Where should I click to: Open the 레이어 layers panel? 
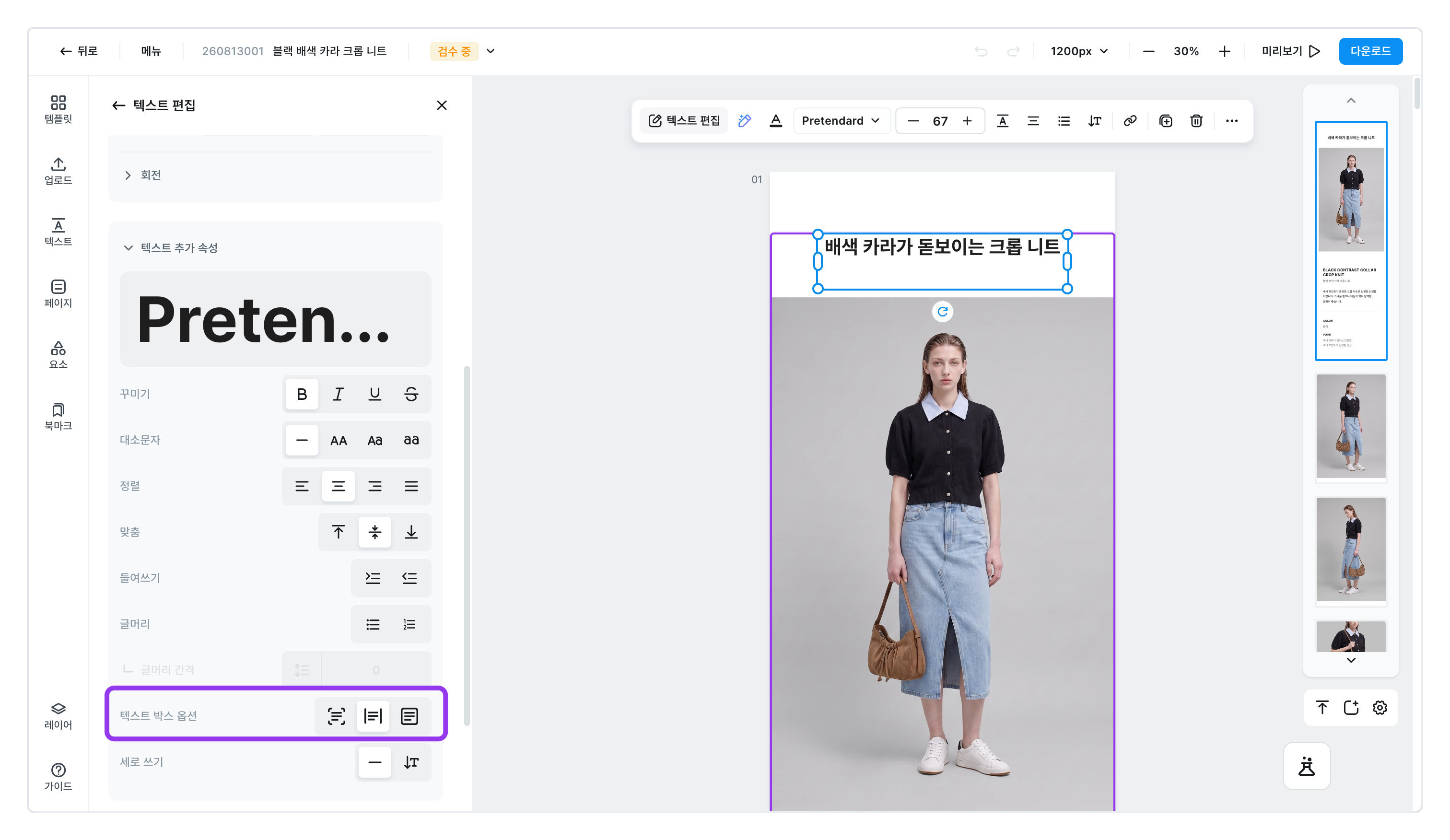pos(58,716)
